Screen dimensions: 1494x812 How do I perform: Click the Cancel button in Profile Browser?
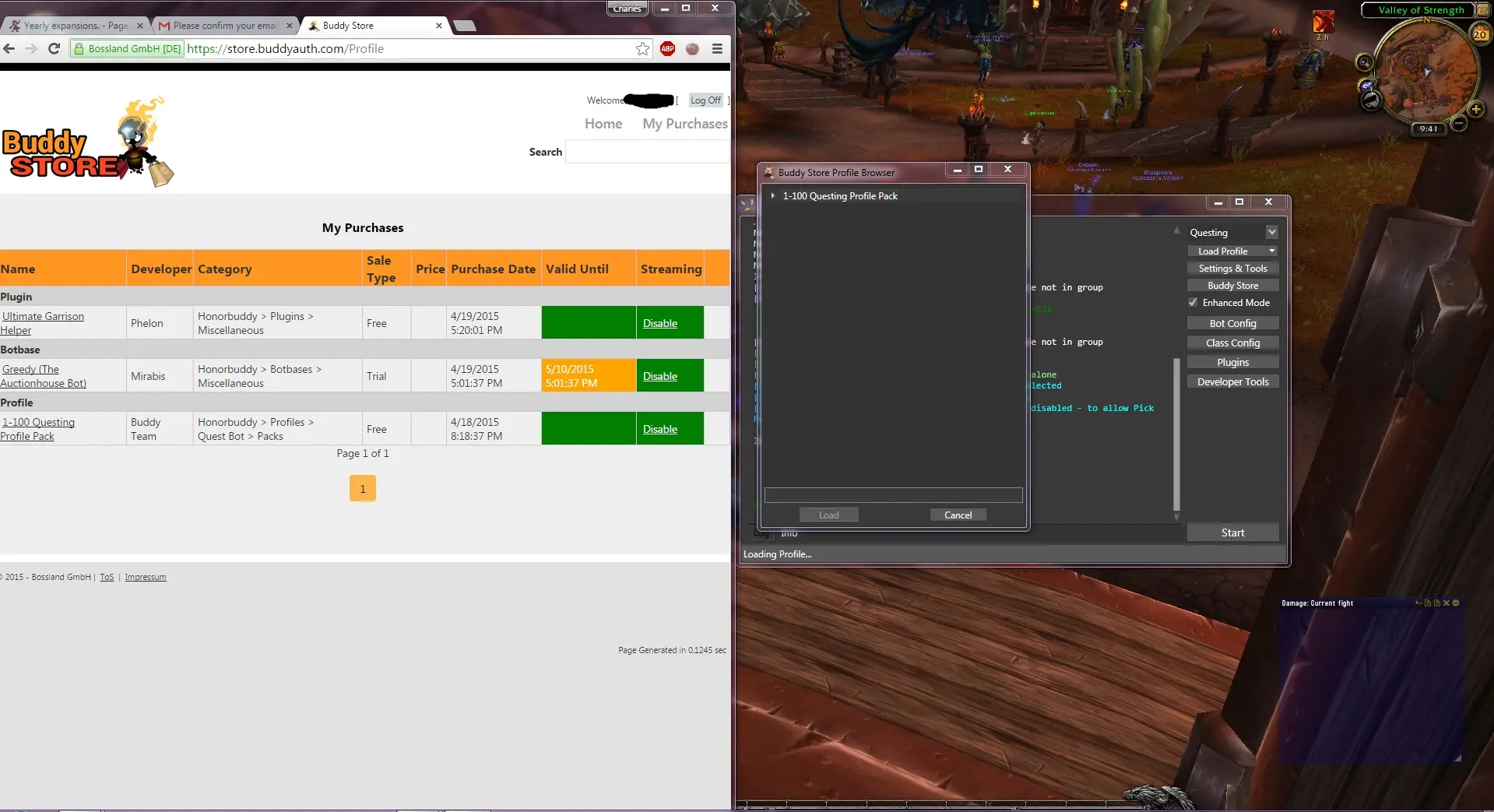tap(958, 515)
